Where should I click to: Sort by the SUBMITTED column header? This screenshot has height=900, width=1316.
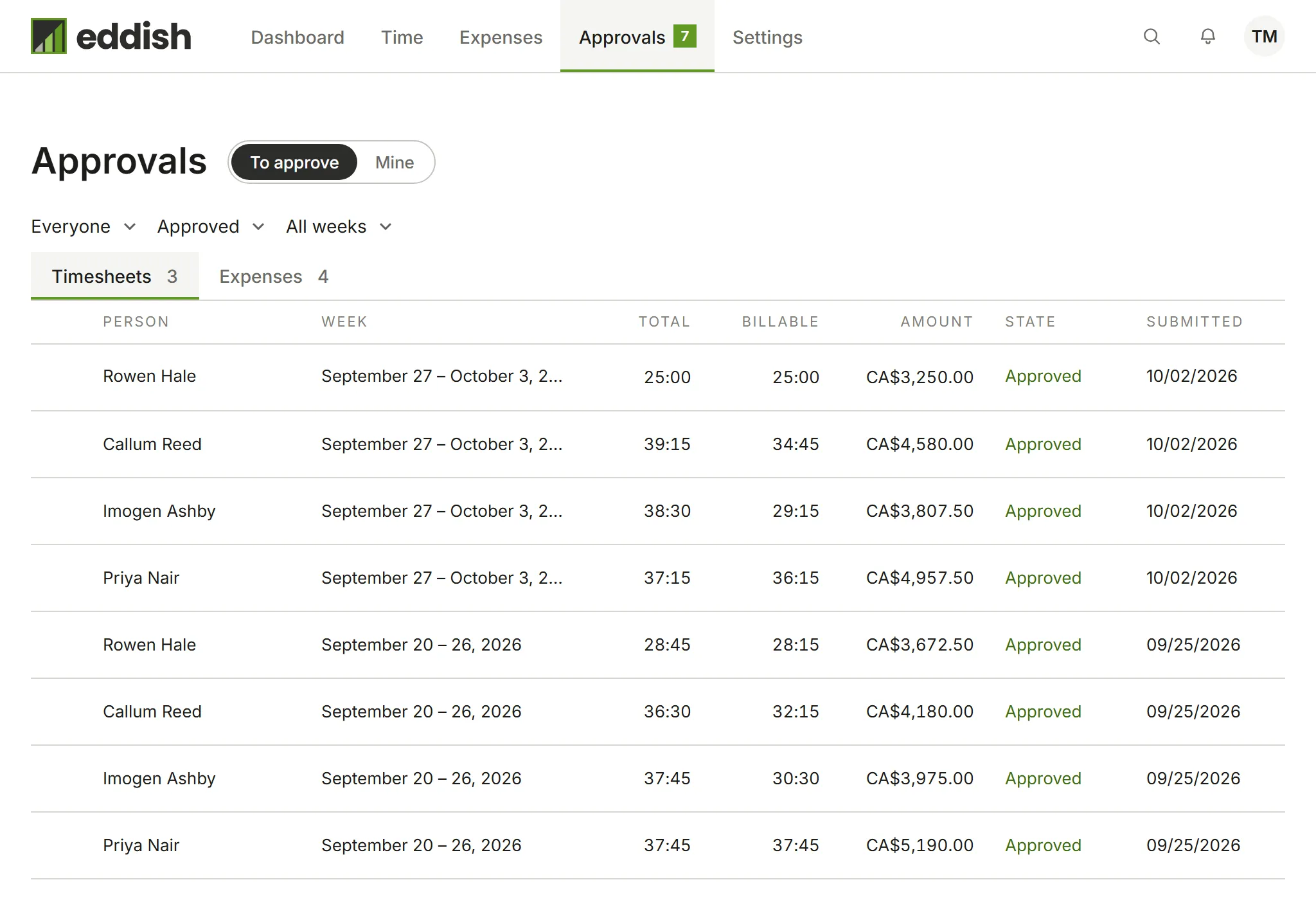coord(1195,321)
